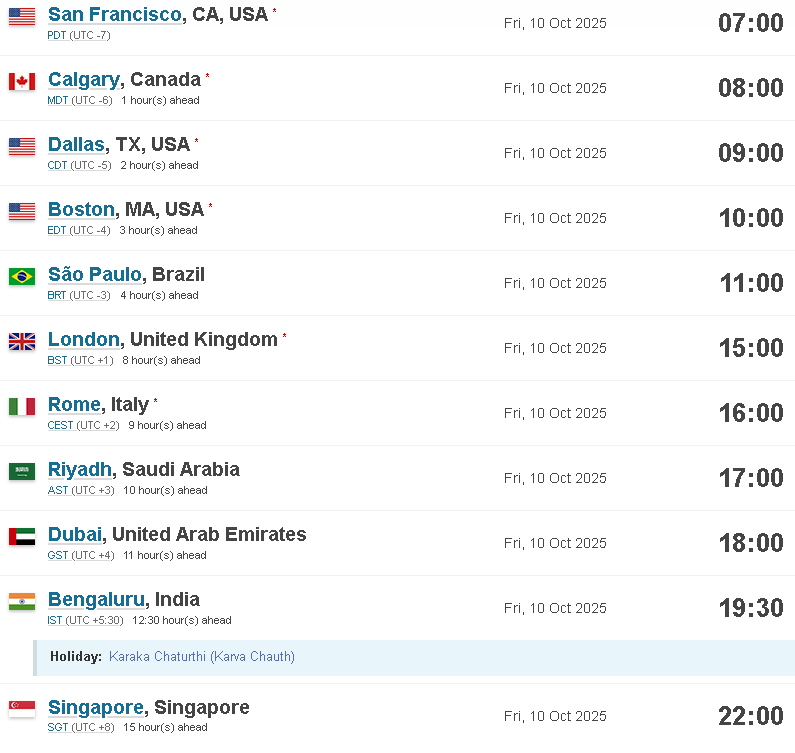Image resolution: width=795 pixels, height=753 pixels.
Task: Click the United Arab Emirates flag icon
Action: [22, 536]
